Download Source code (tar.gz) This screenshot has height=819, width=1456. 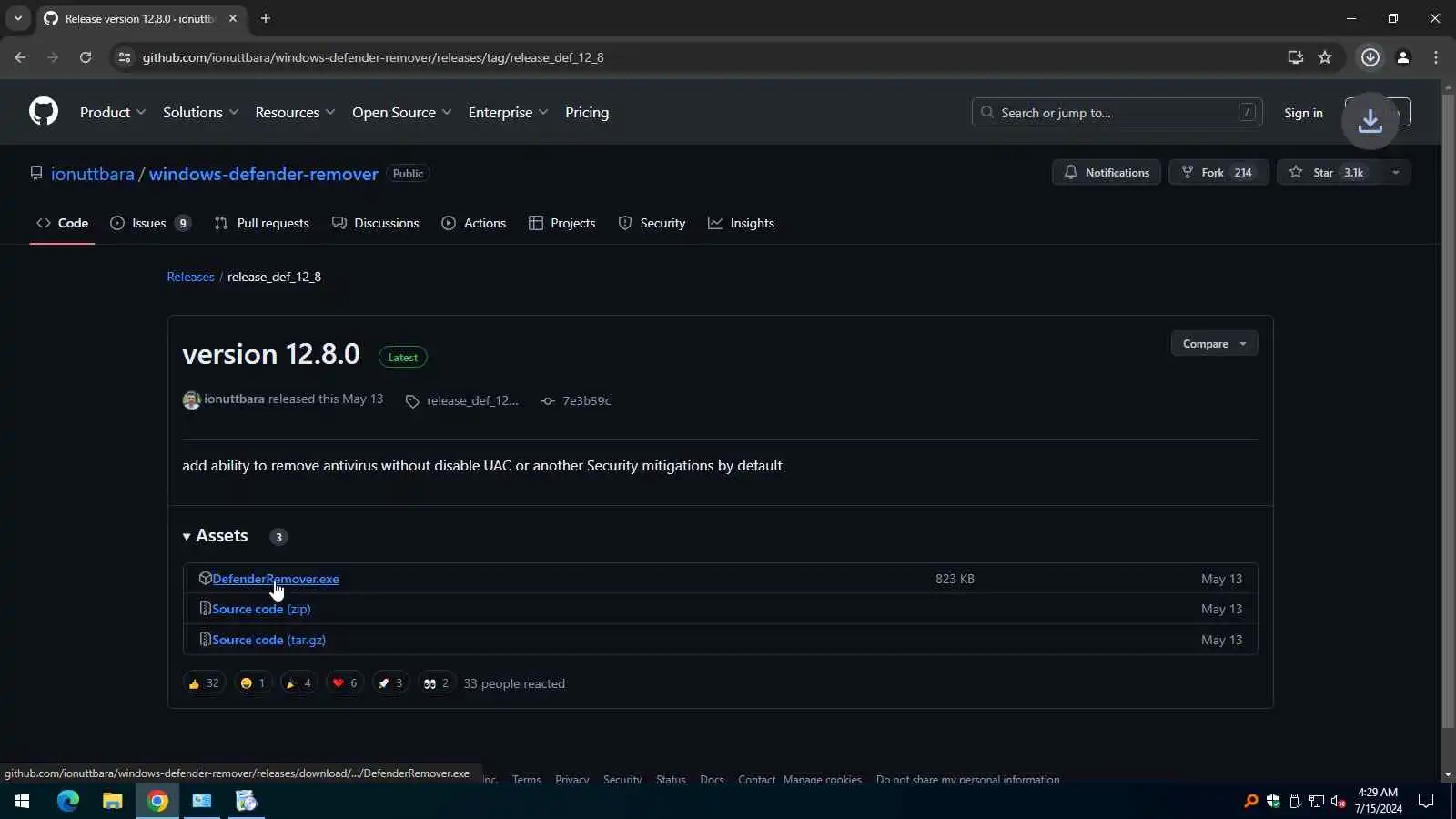tap(268, 640)
